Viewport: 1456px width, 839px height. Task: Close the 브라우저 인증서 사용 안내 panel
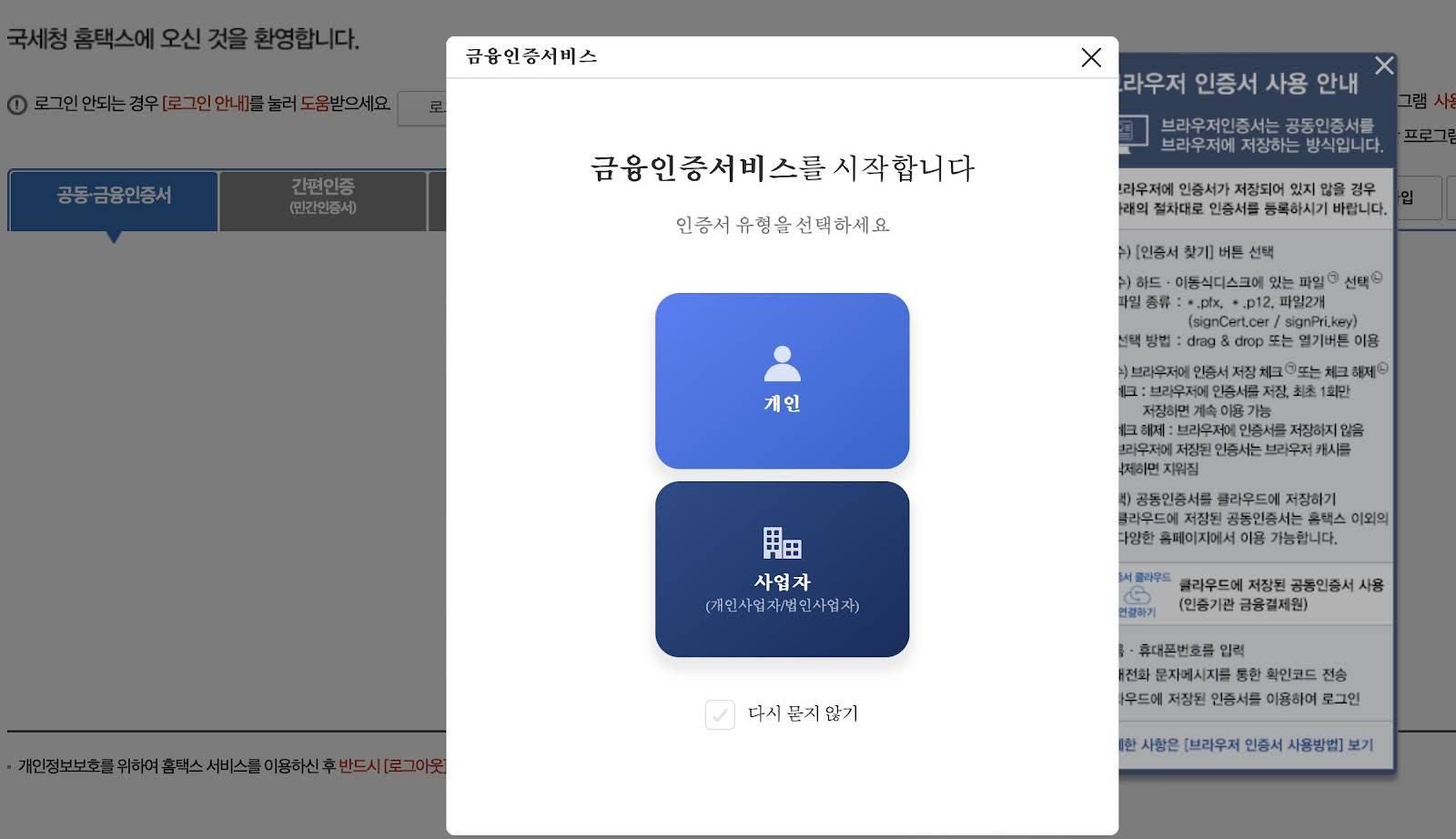pyautogui.click(x=1384, y=66)
